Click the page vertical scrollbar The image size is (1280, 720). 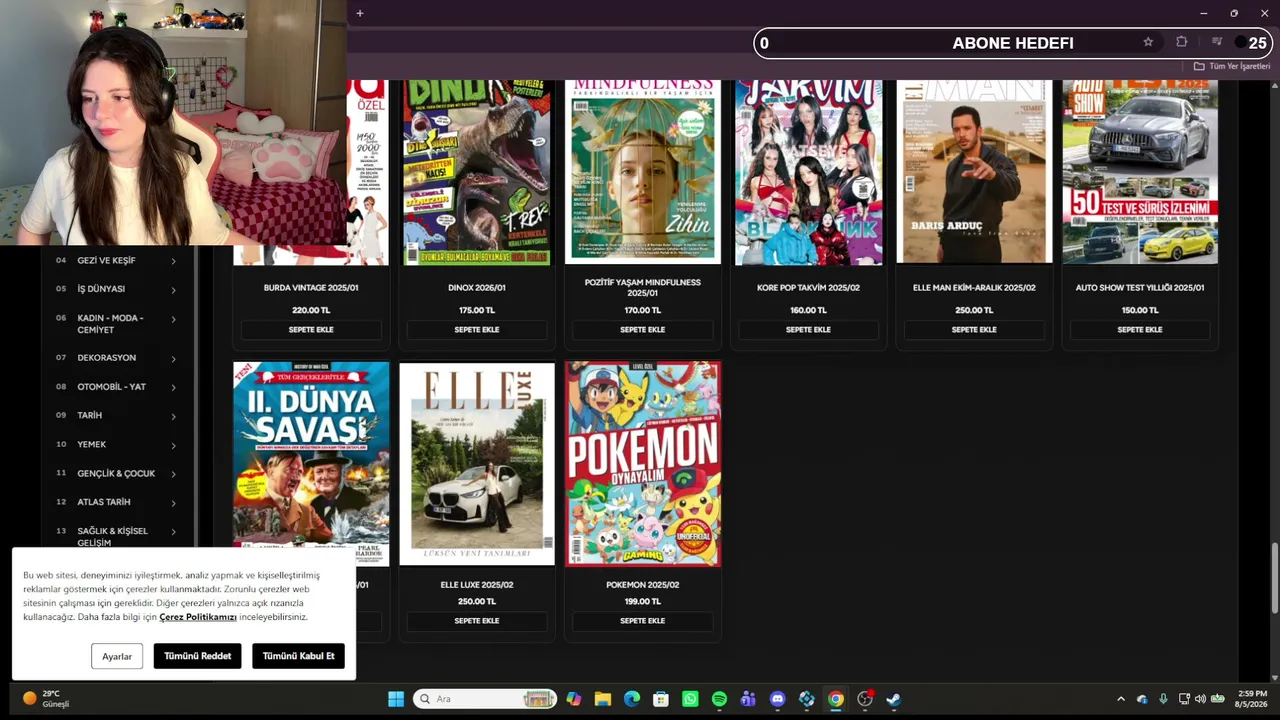1274,578
